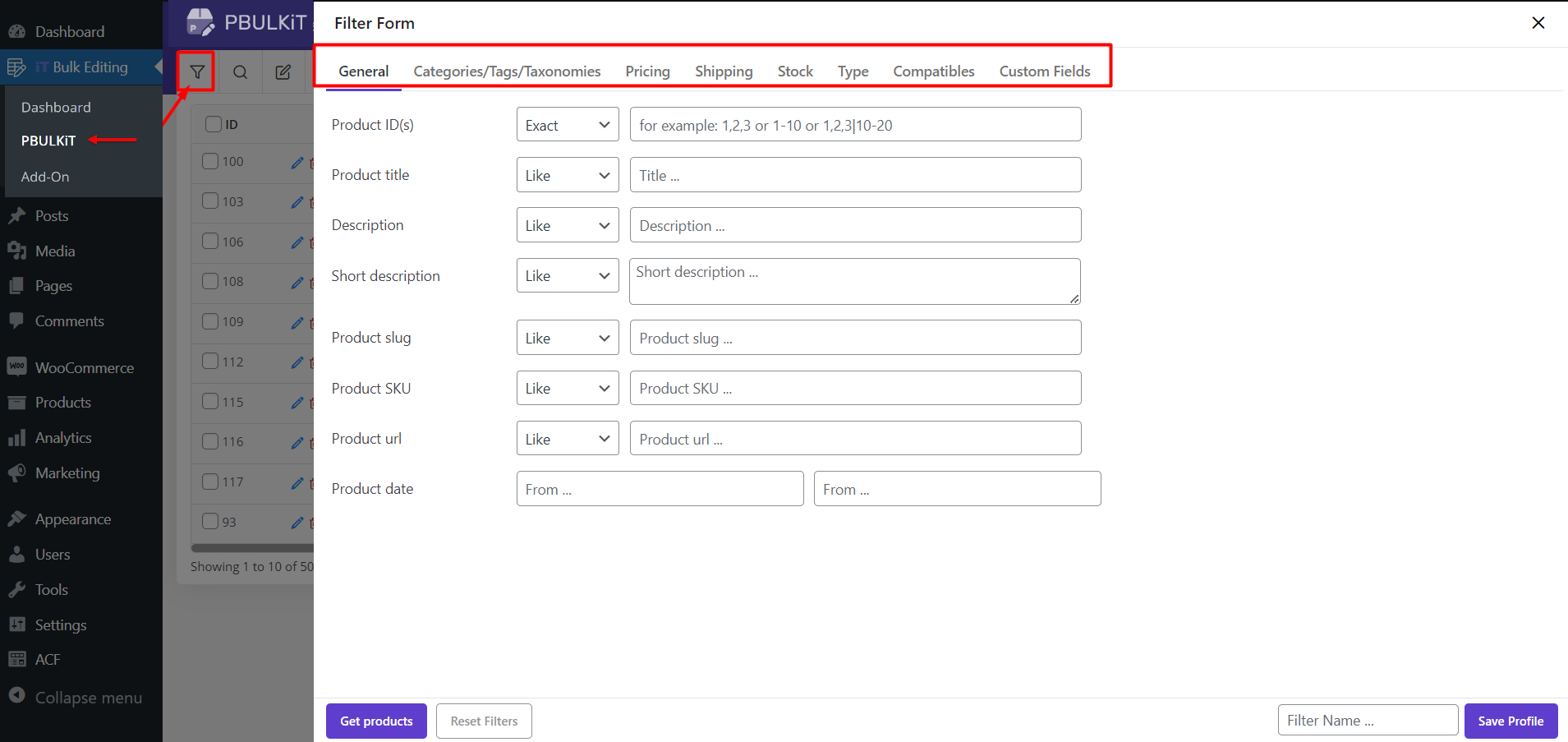Image resolution: width=1568 pixels, height=742 pixels.
Task: Open the Products sidebar item
Action: pos(62,403)
